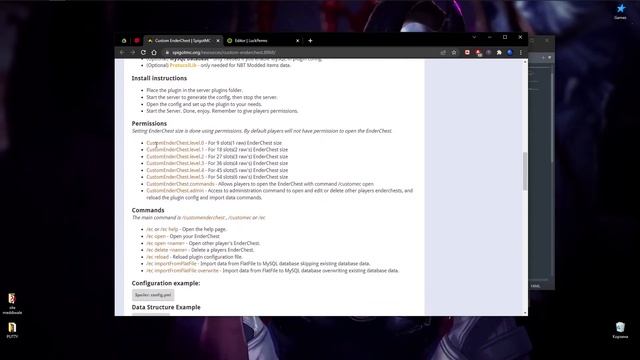Click CustomEnderChest.level.0 permission
The width and height of the screenshot is (640, 360).
click(175, 143)
